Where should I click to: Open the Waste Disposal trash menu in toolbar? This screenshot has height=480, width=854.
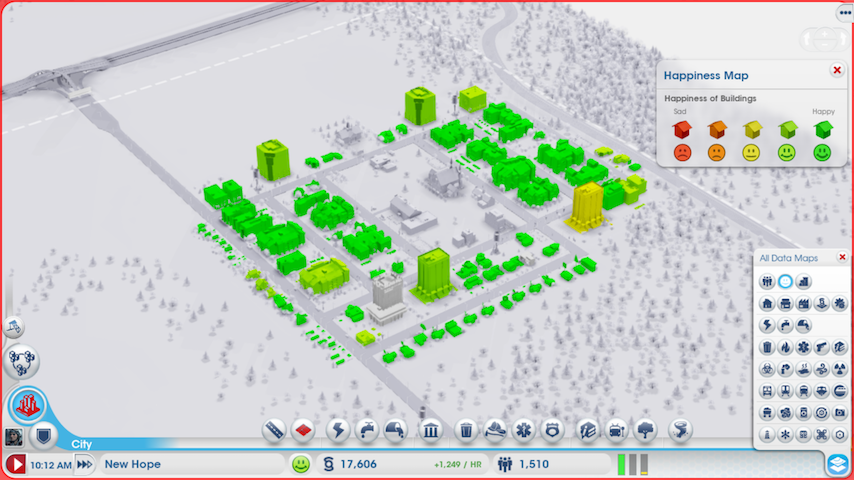click(x=466, y=430)
